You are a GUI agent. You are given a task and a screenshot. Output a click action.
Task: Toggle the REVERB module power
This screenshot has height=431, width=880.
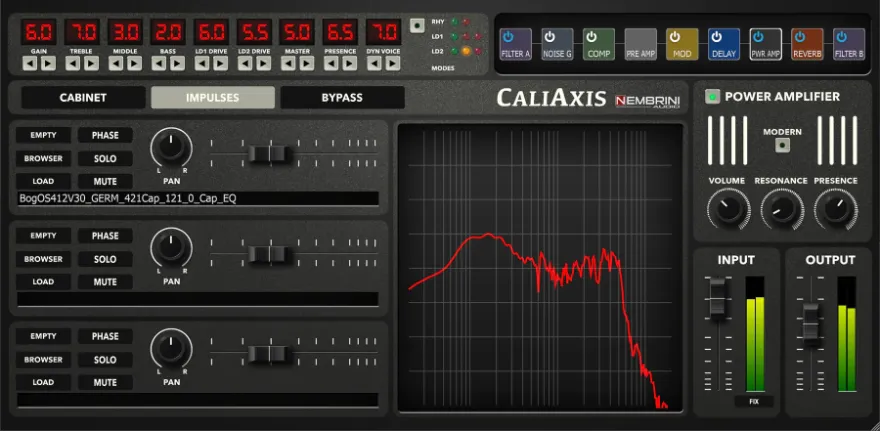tap(800, 36)
